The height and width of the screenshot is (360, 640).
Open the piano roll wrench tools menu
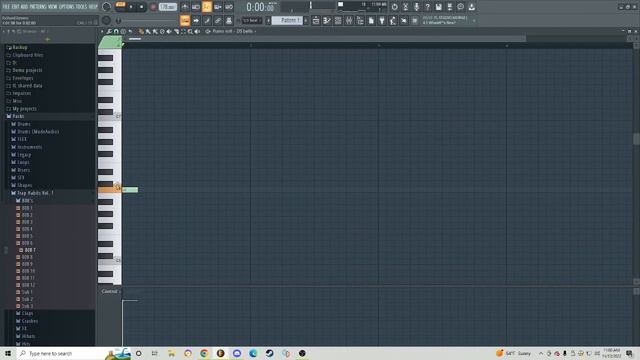(109, 31)
